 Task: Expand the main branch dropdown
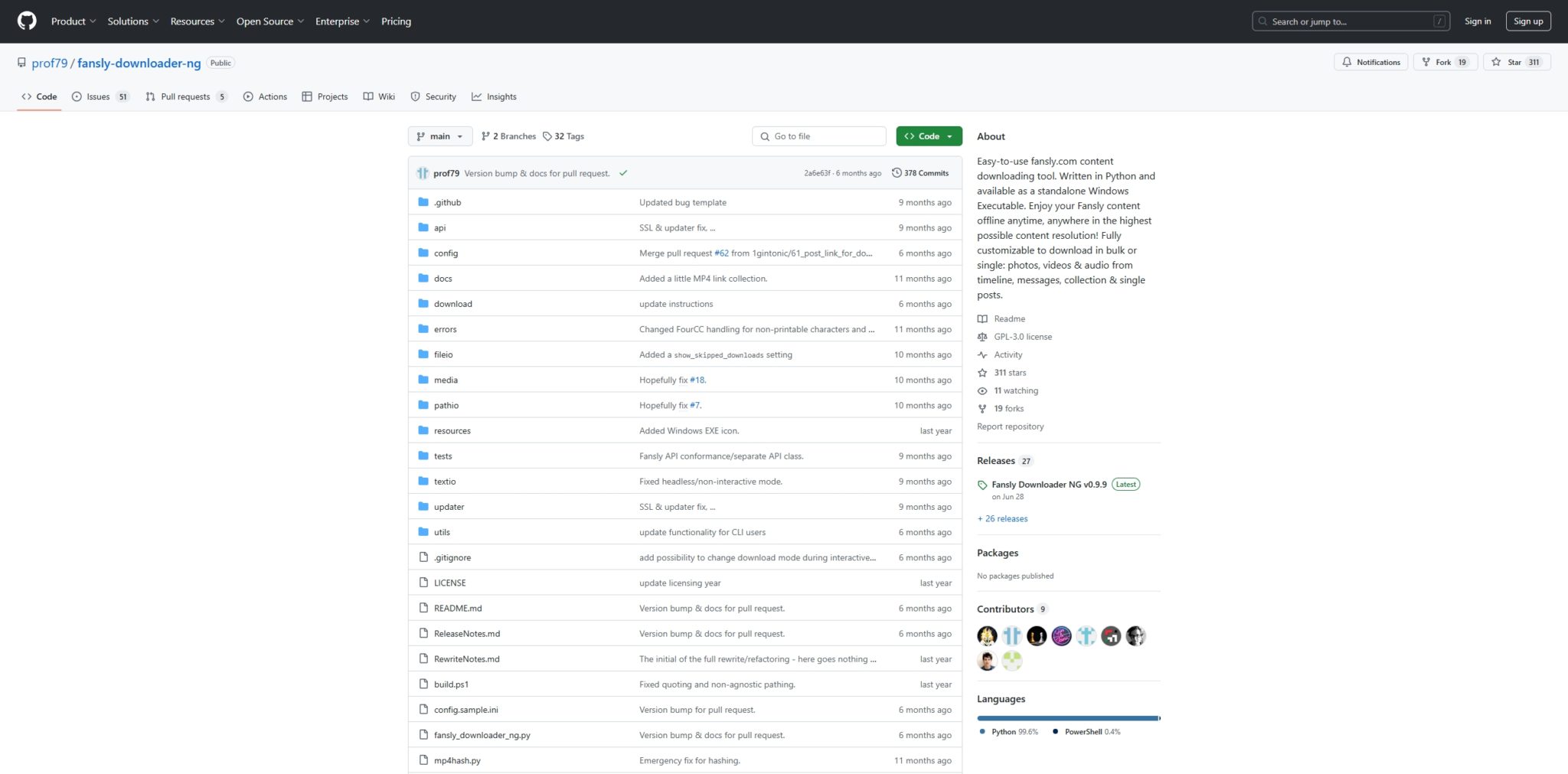pos(439,136)
